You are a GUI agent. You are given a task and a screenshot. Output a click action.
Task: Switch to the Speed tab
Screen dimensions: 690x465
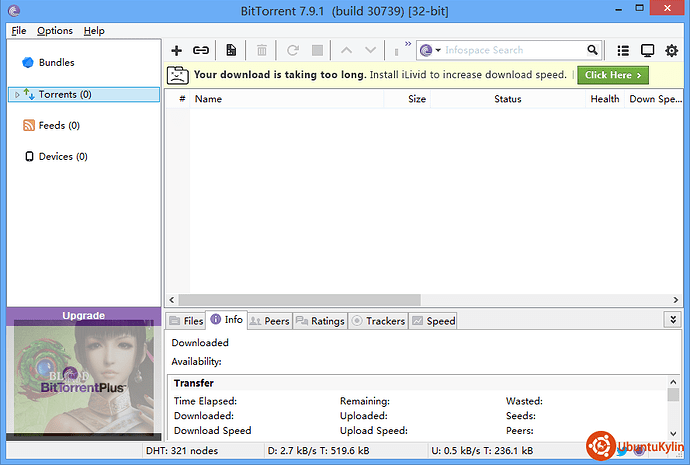pyautogui.click(x=433, y=321)
